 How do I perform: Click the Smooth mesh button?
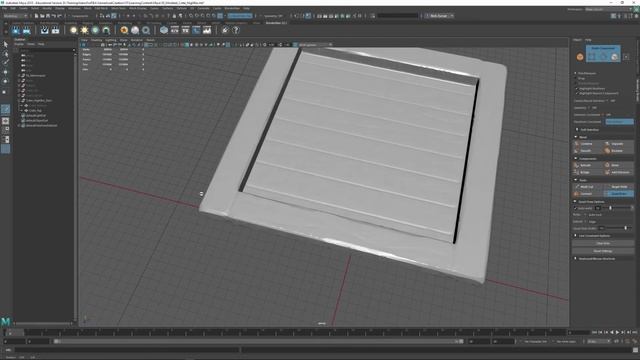pyautogui.click(x=588, y=151)
